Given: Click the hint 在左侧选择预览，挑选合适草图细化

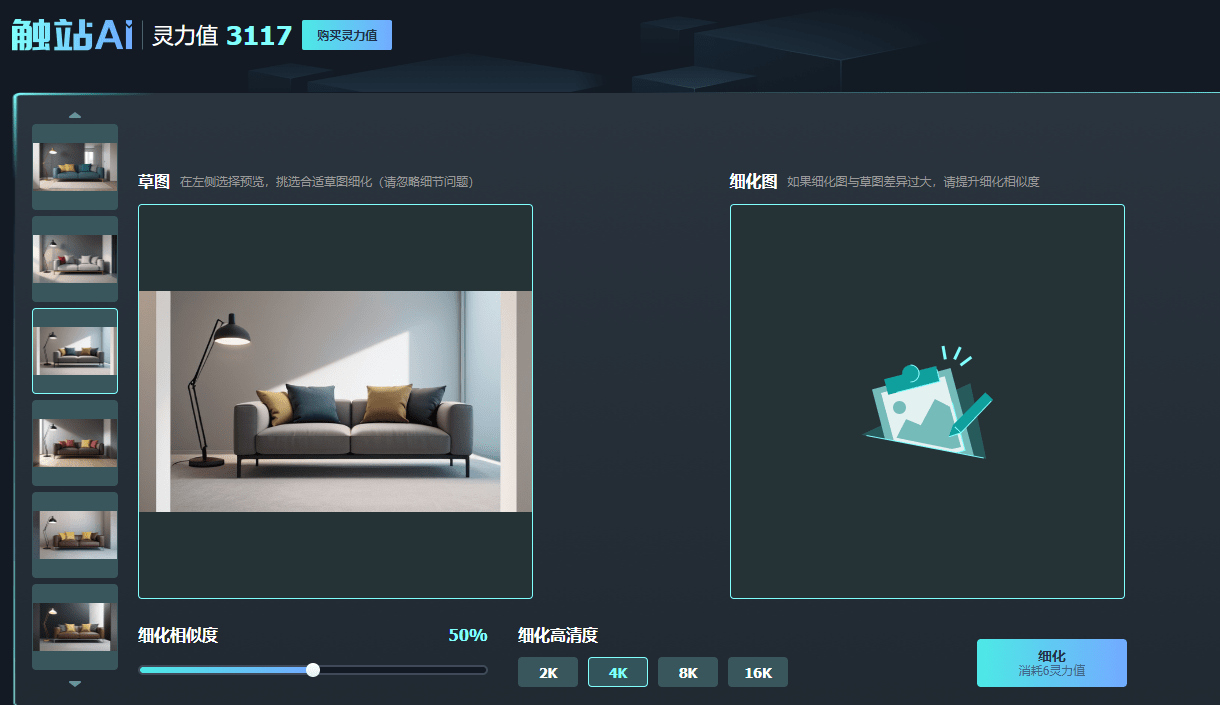Looking at the screenshot, I should tap(326, 182).
